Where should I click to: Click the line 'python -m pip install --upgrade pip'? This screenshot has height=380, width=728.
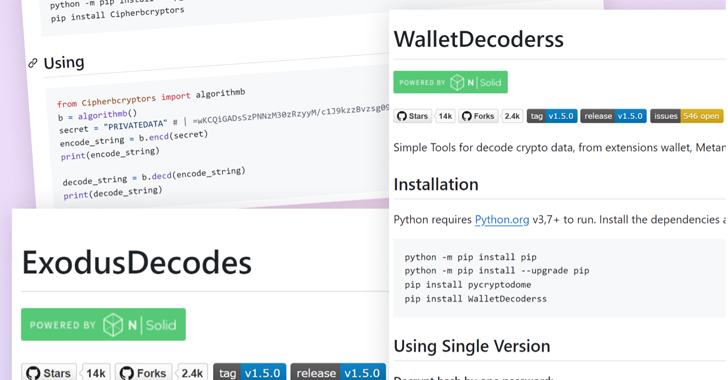[x=497, y=271]
